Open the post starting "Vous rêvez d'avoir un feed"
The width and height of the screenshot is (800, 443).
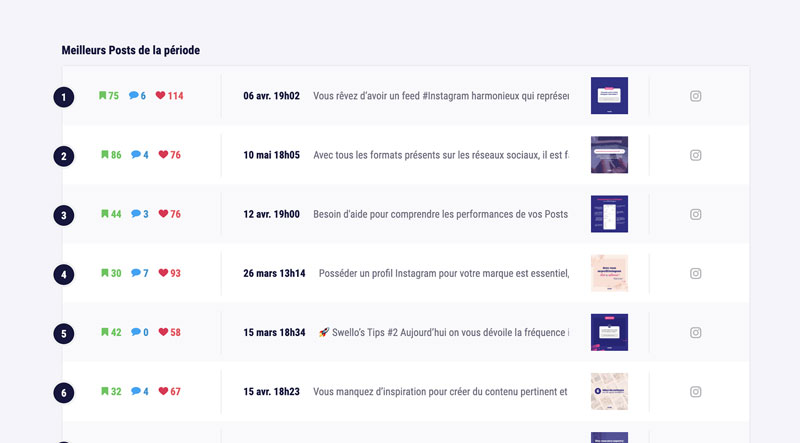coord(440,96)
